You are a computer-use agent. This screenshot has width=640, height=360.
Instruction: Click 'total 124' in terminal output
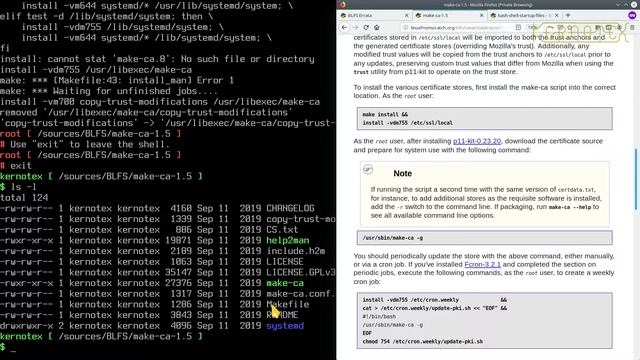click(x=24, y=198)
